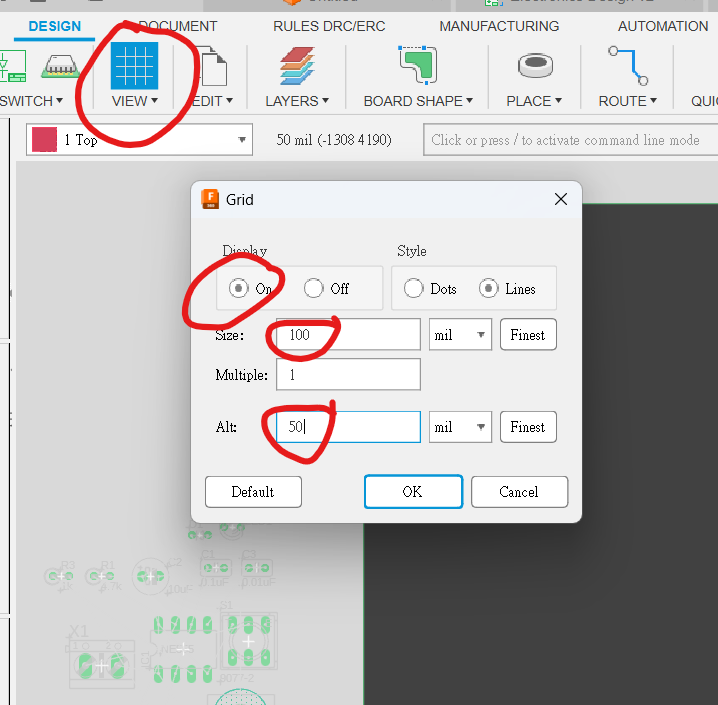The image size is (718, 705).
Task: Open the Layers stack icon
Action: (297, 67)
